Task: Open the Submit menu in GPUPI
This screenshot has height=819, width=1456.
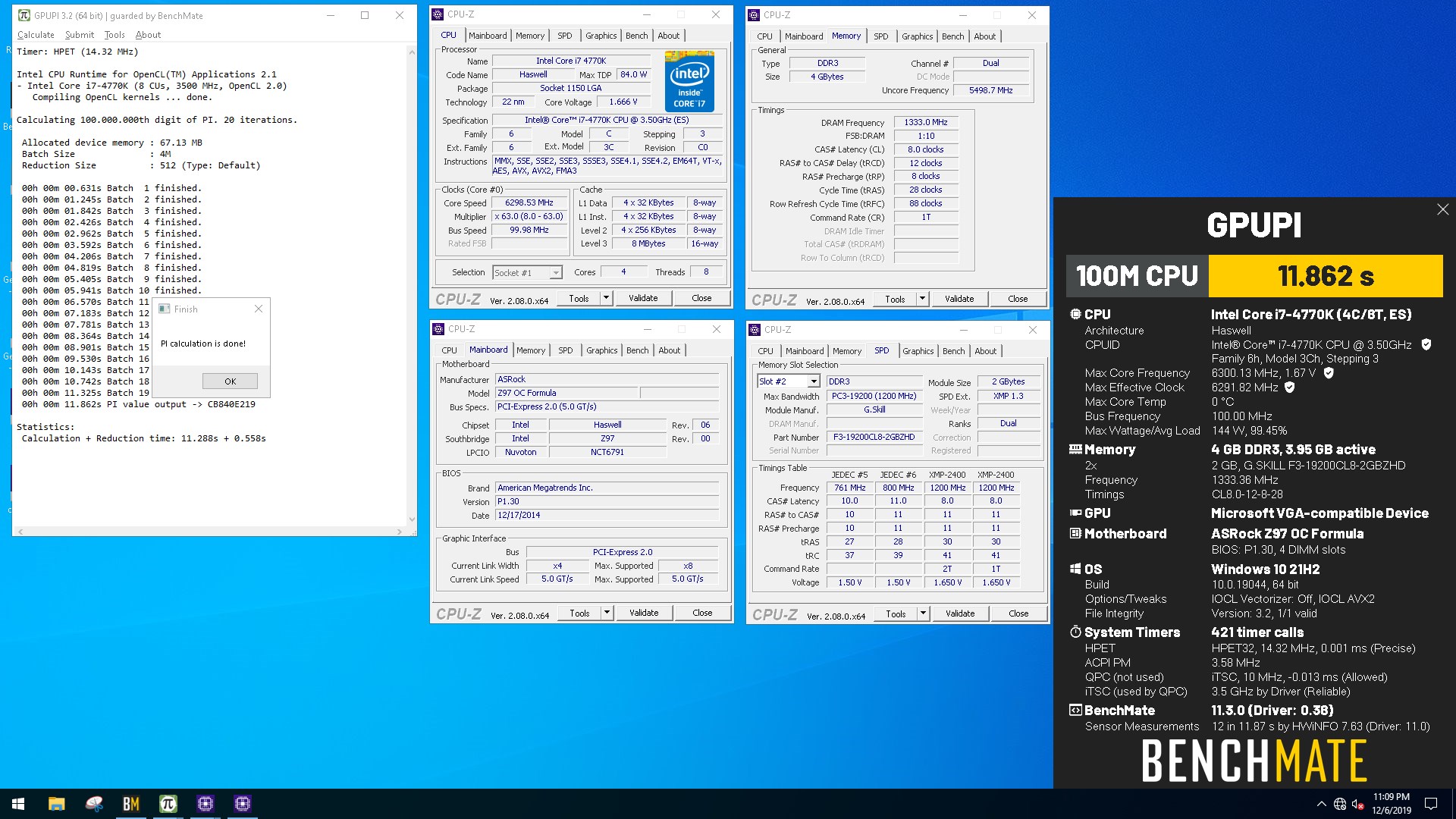Action: point(80,35)
